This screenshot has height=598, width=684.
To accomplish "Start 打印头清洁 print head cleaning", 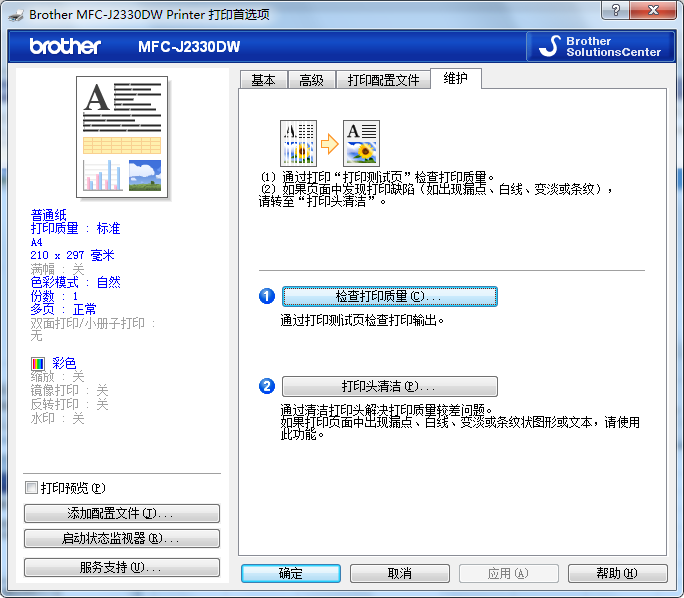I will click(389, 387).
